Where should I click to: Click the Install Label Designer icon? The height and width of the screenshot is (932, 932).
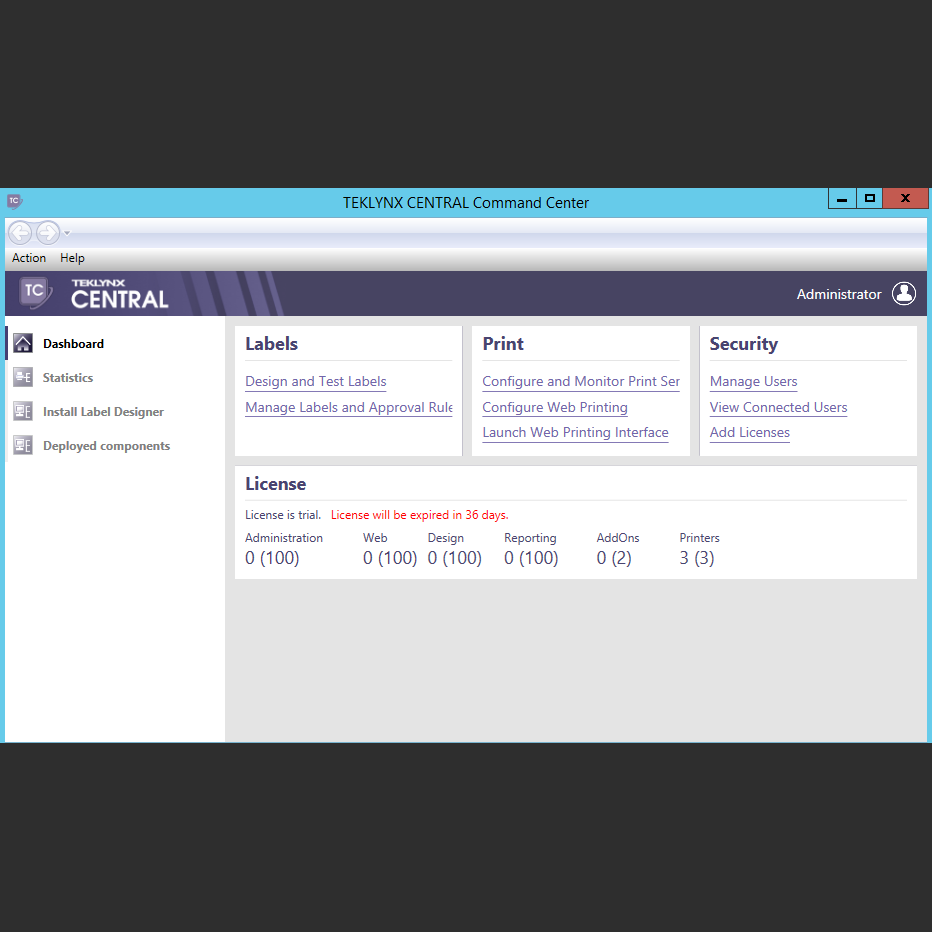[x=23, y=411]
